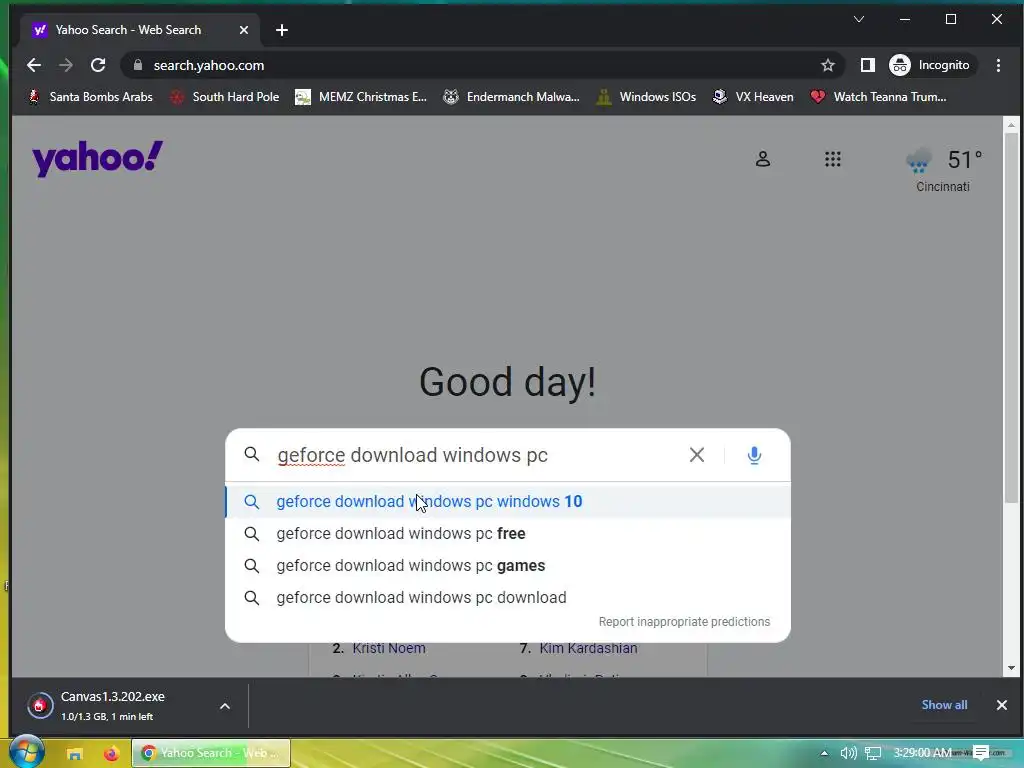This screenshot has height=768, width=1024.
Task: Switch to Chrome Yahoo Search taskbar button
Action: click(211, 753)
